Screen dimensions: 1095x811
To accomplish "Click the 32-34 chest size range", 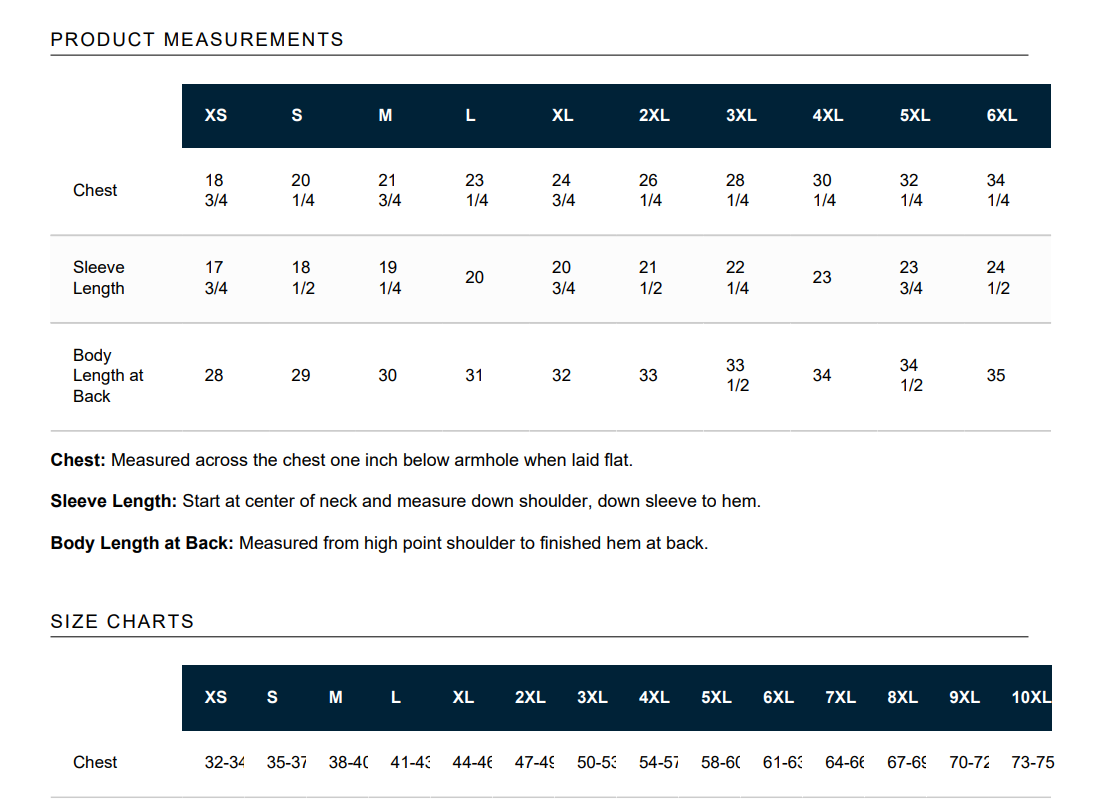I will point(225,762).
